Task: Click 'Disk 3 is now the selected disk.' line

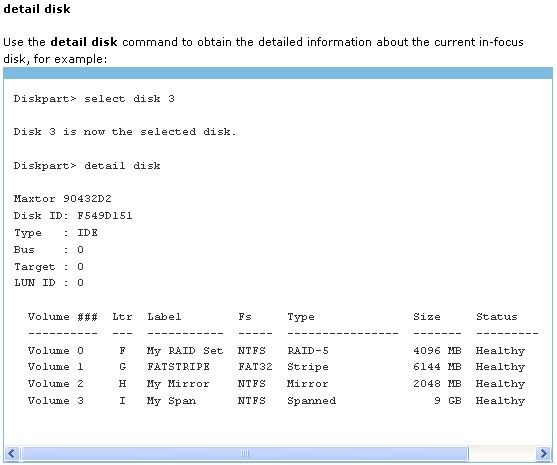Action: pyautogui.click(x=125, y=132)
